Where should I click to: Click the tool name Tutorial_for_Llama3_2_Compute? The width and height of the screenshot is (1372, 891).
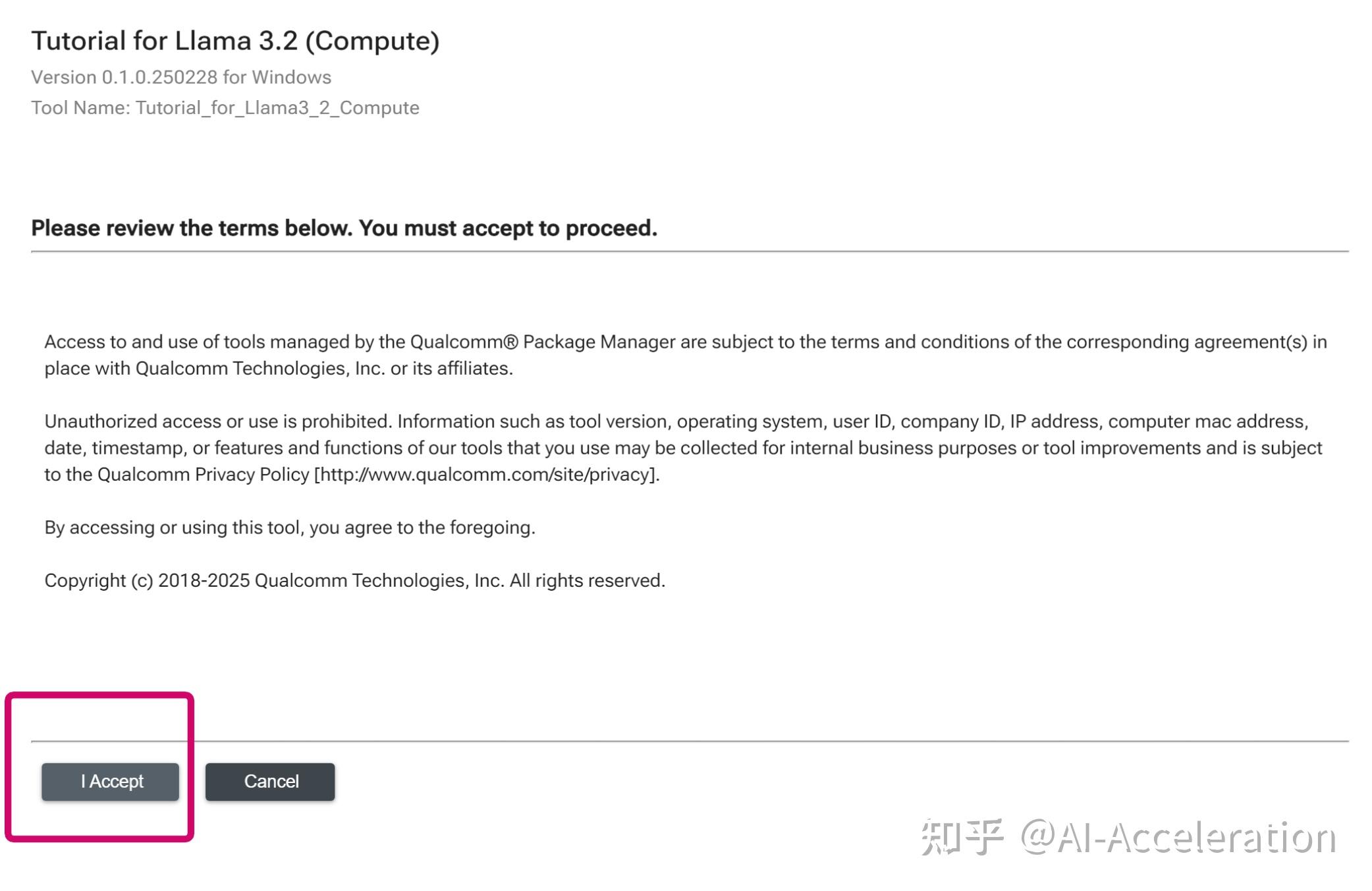tap(225, 107)
